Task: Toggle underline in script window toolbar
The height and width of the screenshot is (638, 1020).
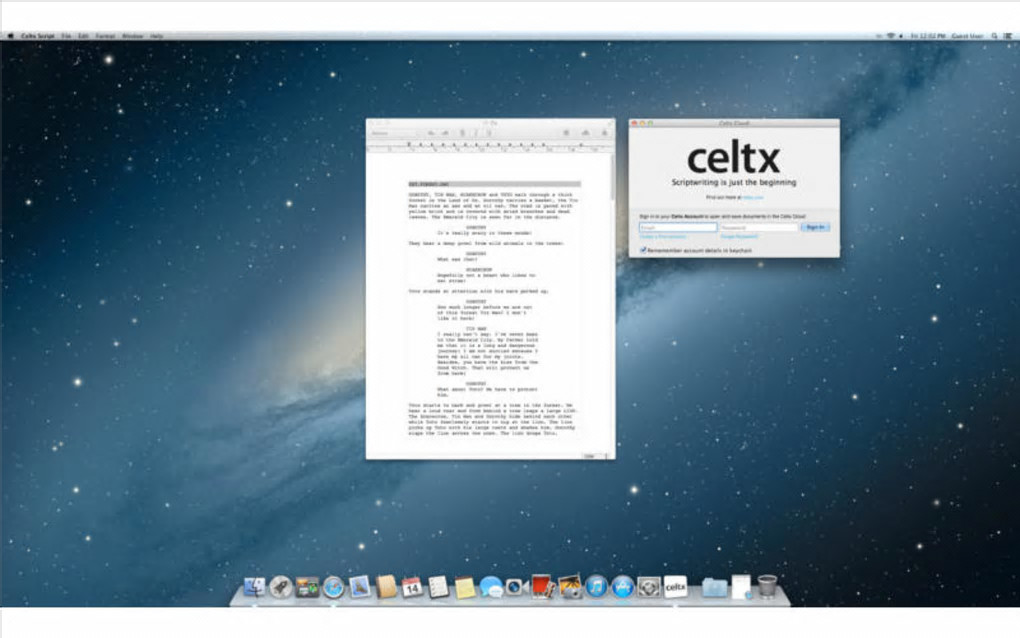Action: [489, 133]
